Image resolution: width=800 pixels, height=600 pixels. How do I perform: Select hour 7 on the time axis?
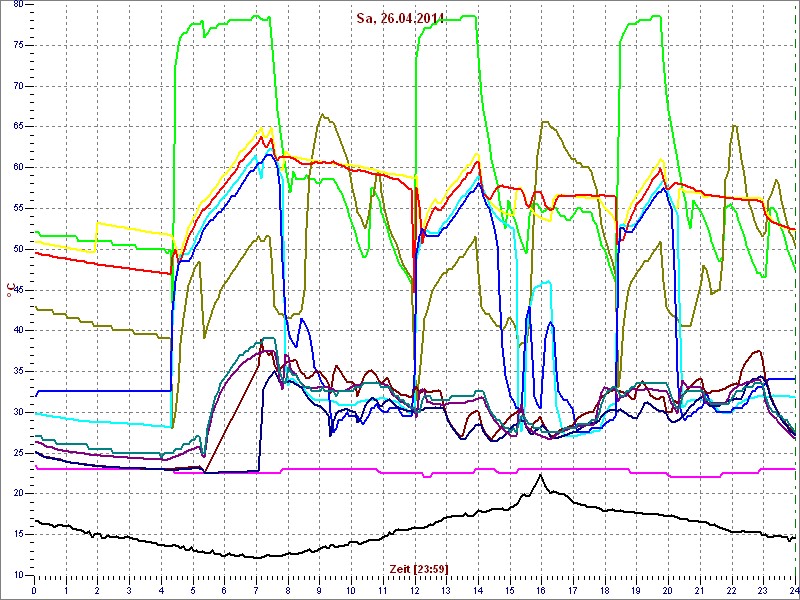[x=256, y=590]
